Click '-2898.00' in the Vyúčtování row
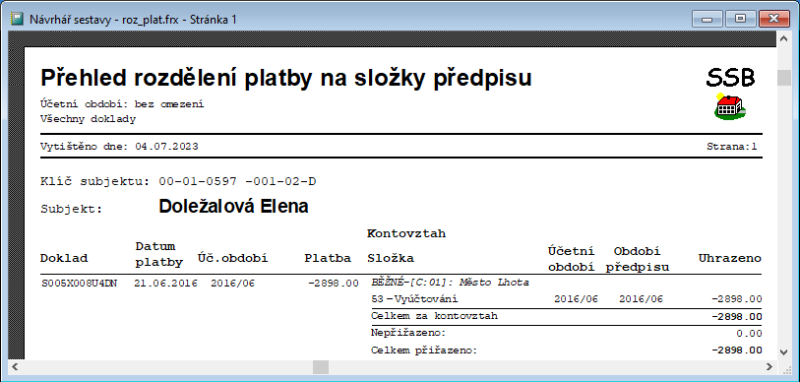This screenshot has height=382, width=800. pos(737,299)
